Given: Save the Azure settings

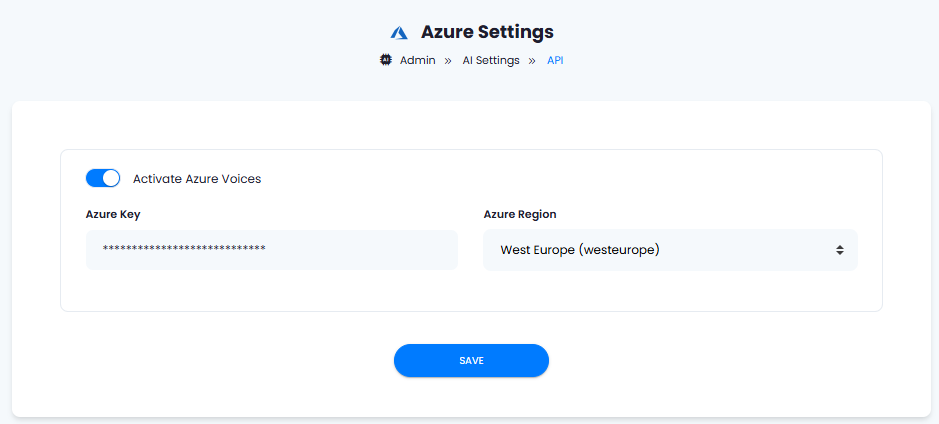Looking at the screenshot, I should (471, 361).
